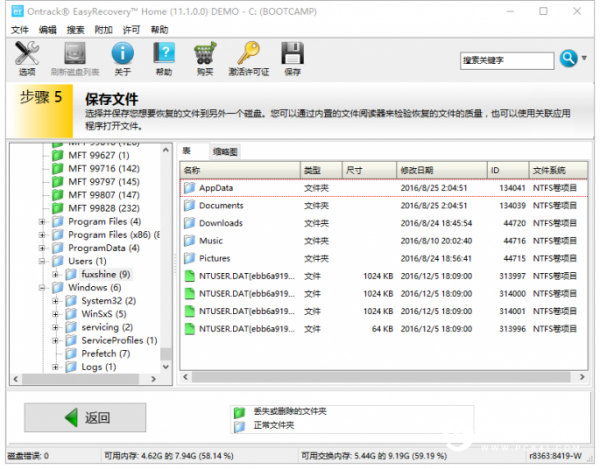
Task: Select NTUSER.DAT file with ID 313997
Action: pos(384,276)
